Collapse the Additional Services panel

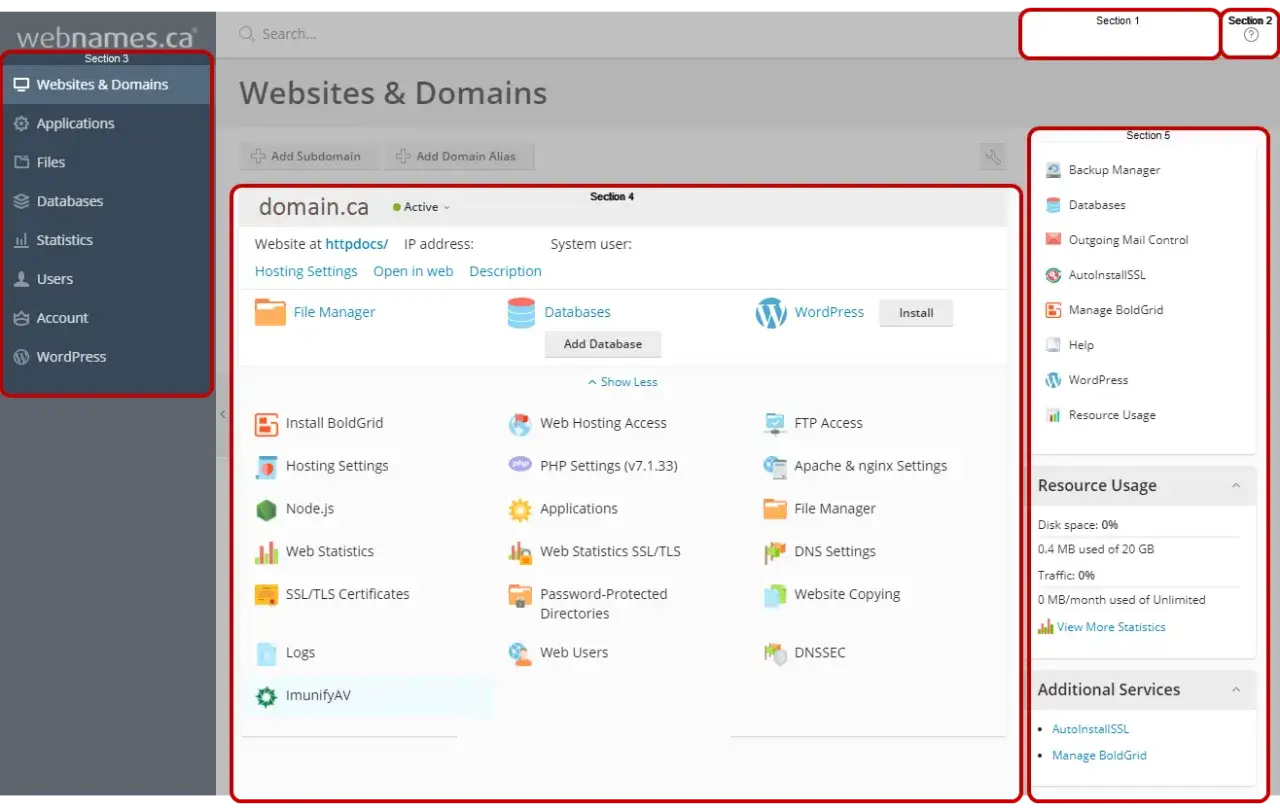click(x=1236, y=690)
